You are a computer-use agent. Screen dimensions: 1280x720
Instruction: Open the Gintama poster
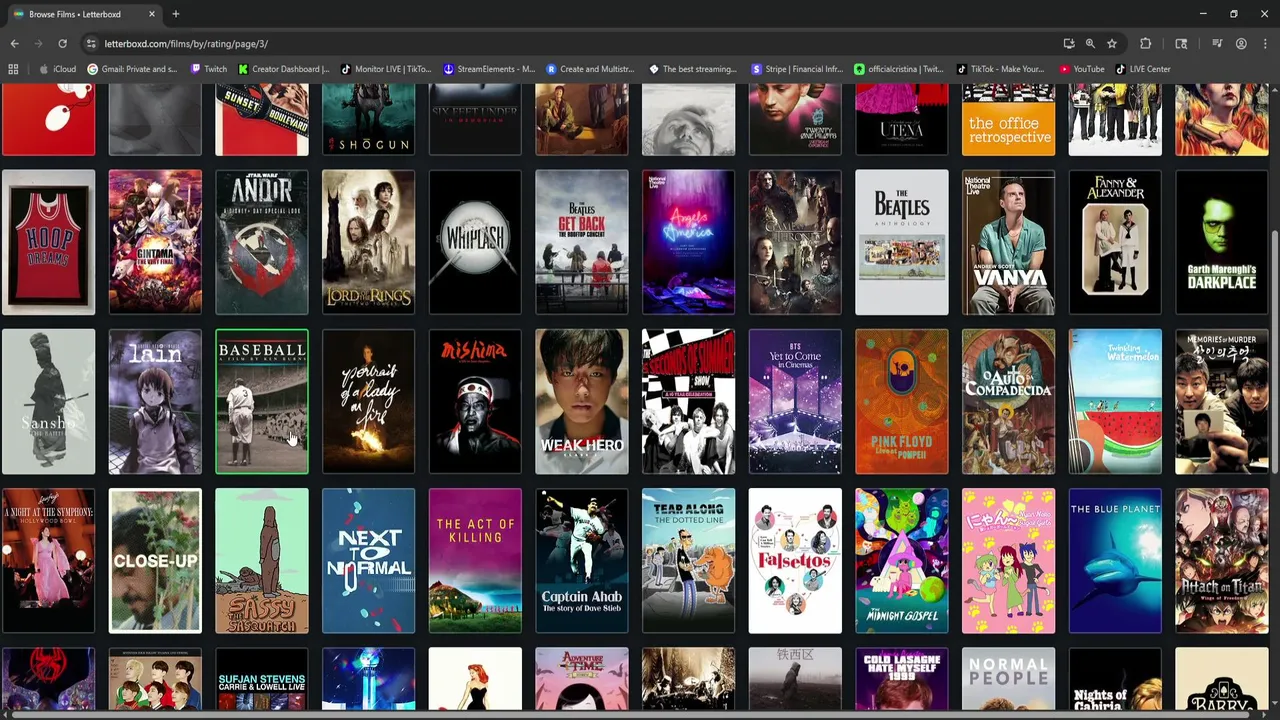(155, 242)
